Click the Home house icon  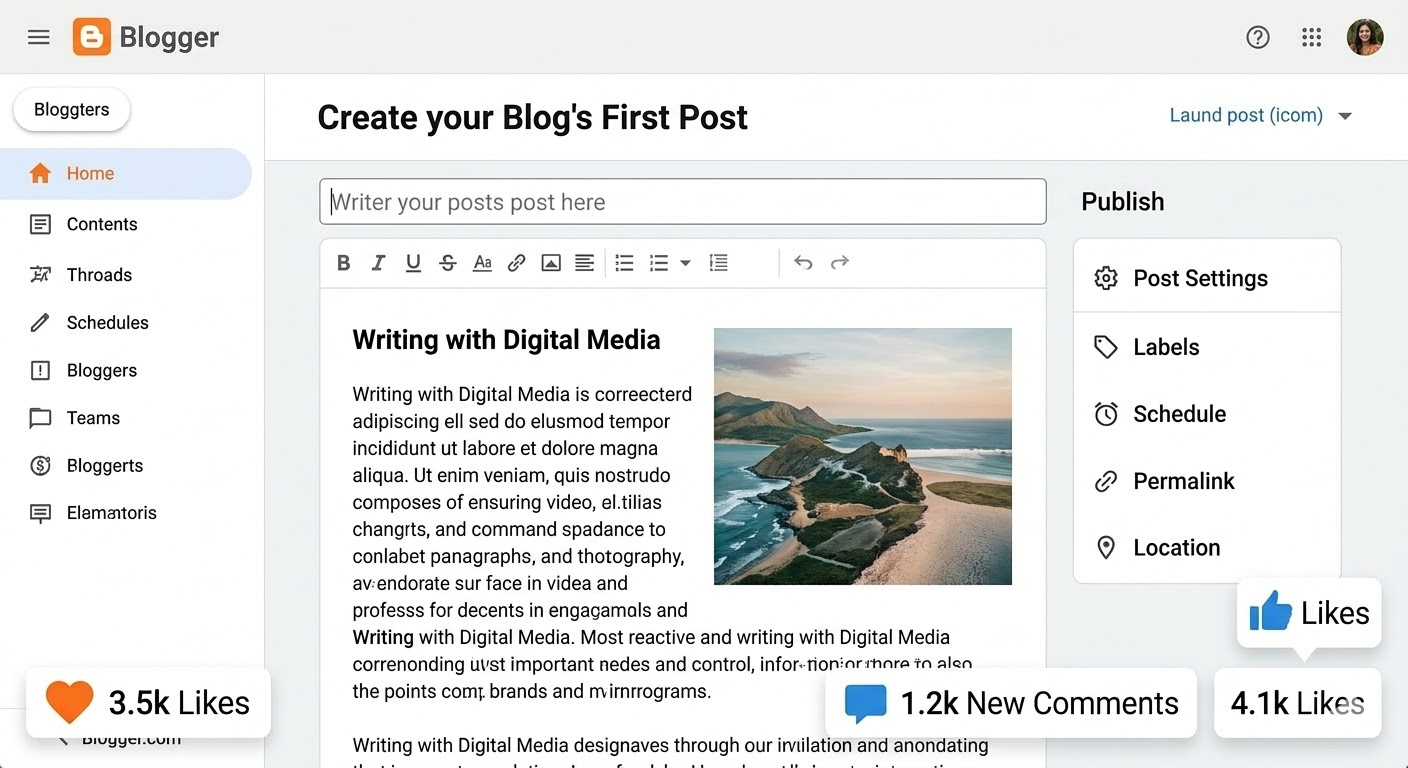point(40,173)
